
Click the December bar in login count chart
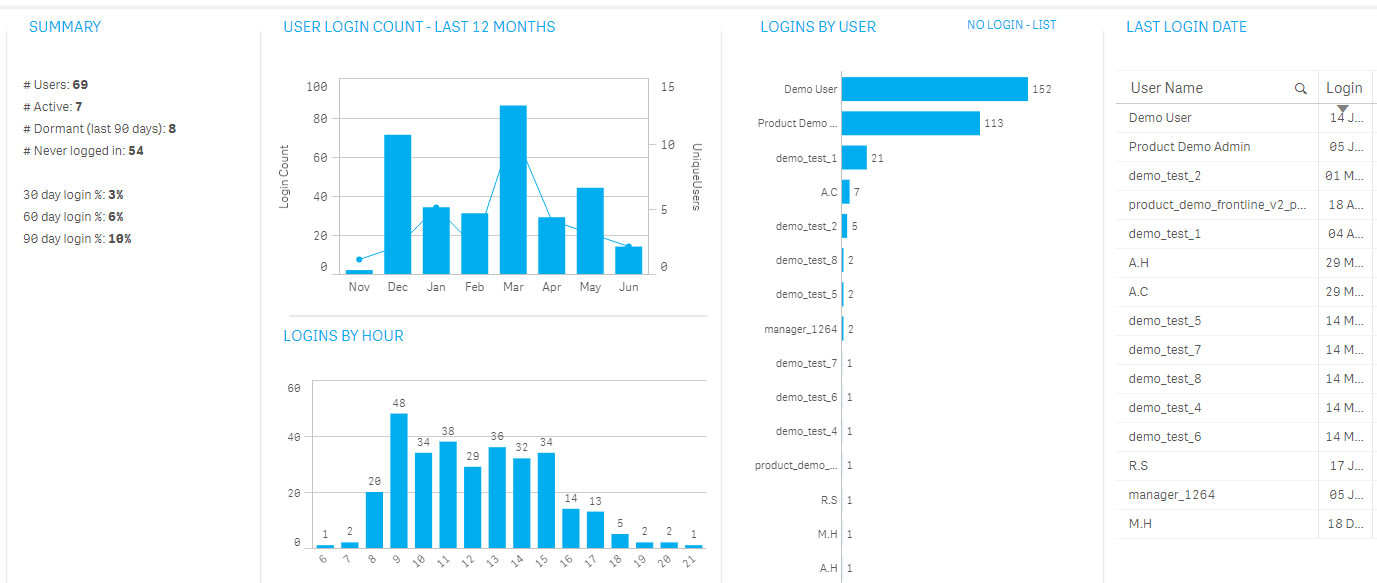[398, 204]
